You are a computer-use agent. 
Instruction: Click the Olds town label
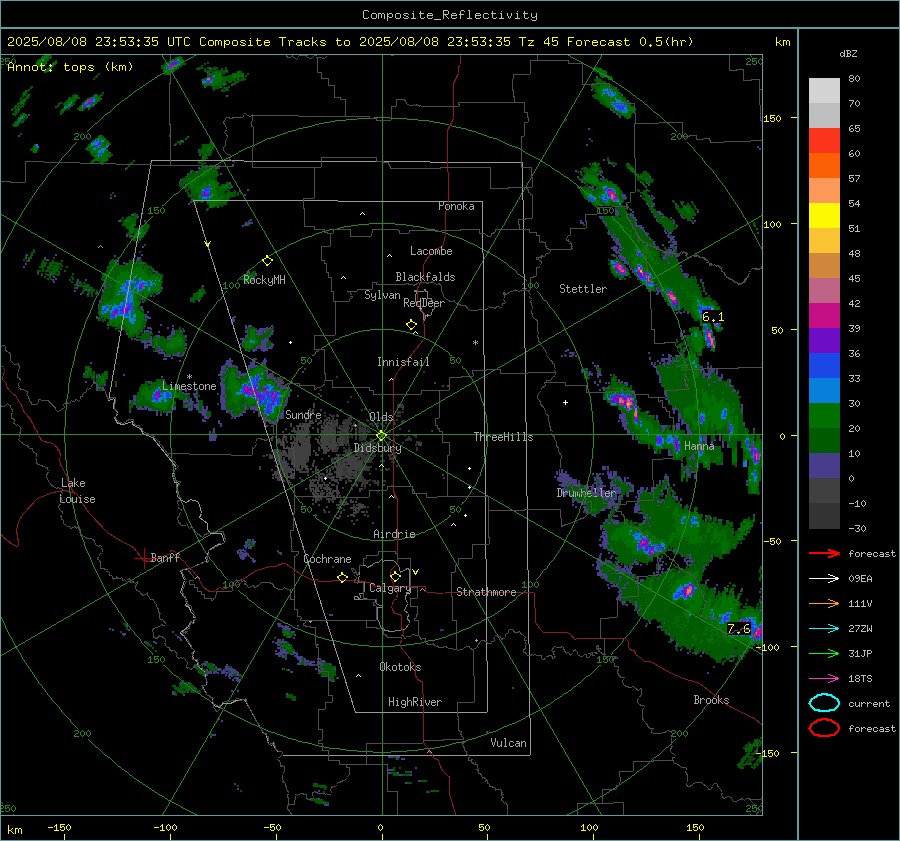381,417
